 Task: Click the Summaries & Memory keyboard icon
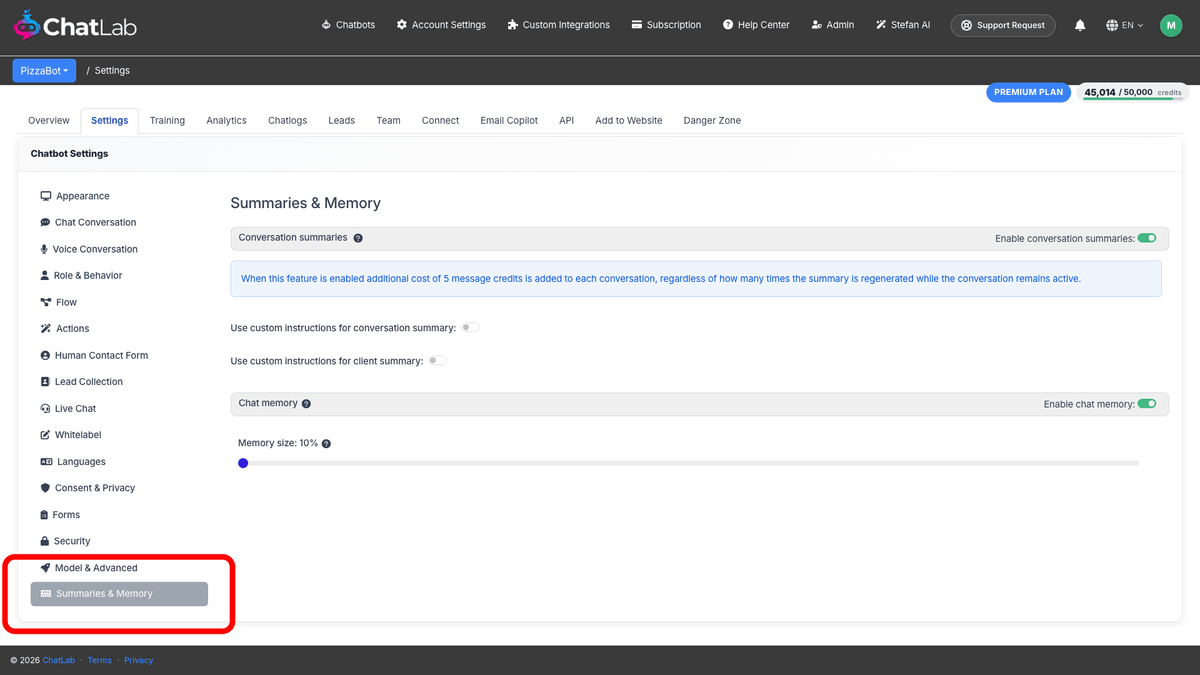45,594
